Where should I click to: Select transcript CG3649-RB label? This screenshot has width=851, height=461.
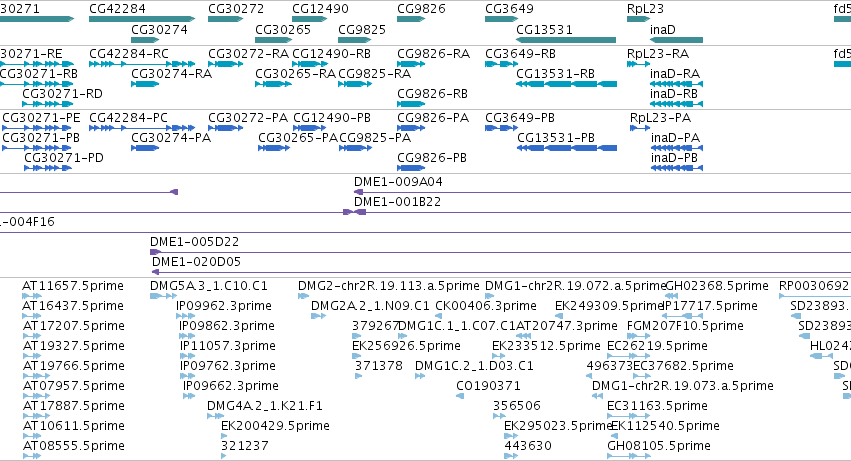click(520, 54)
